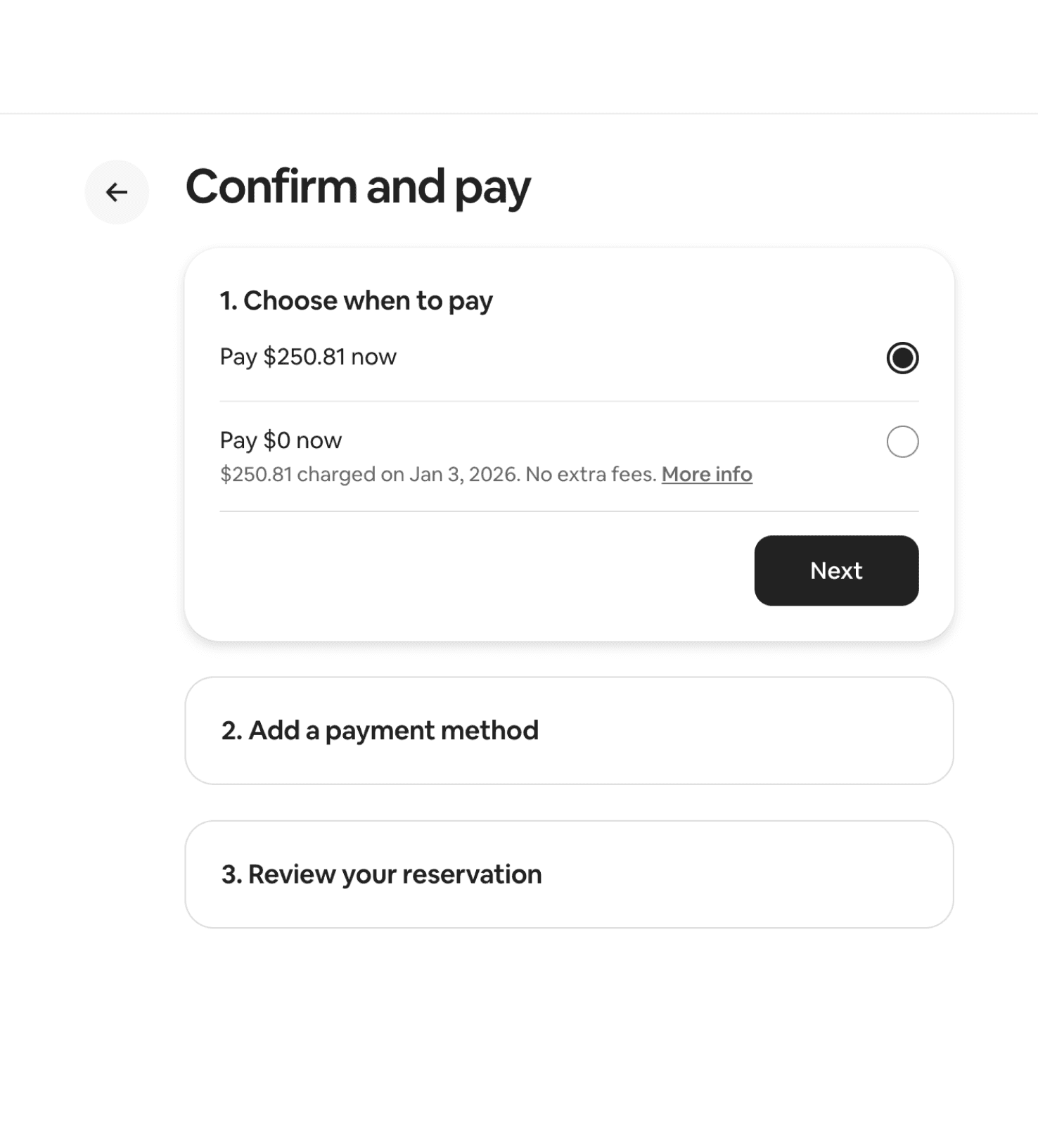Expand the Review your reservation section
Viewport: 1038px width, 1148px height.
[569, 874]
